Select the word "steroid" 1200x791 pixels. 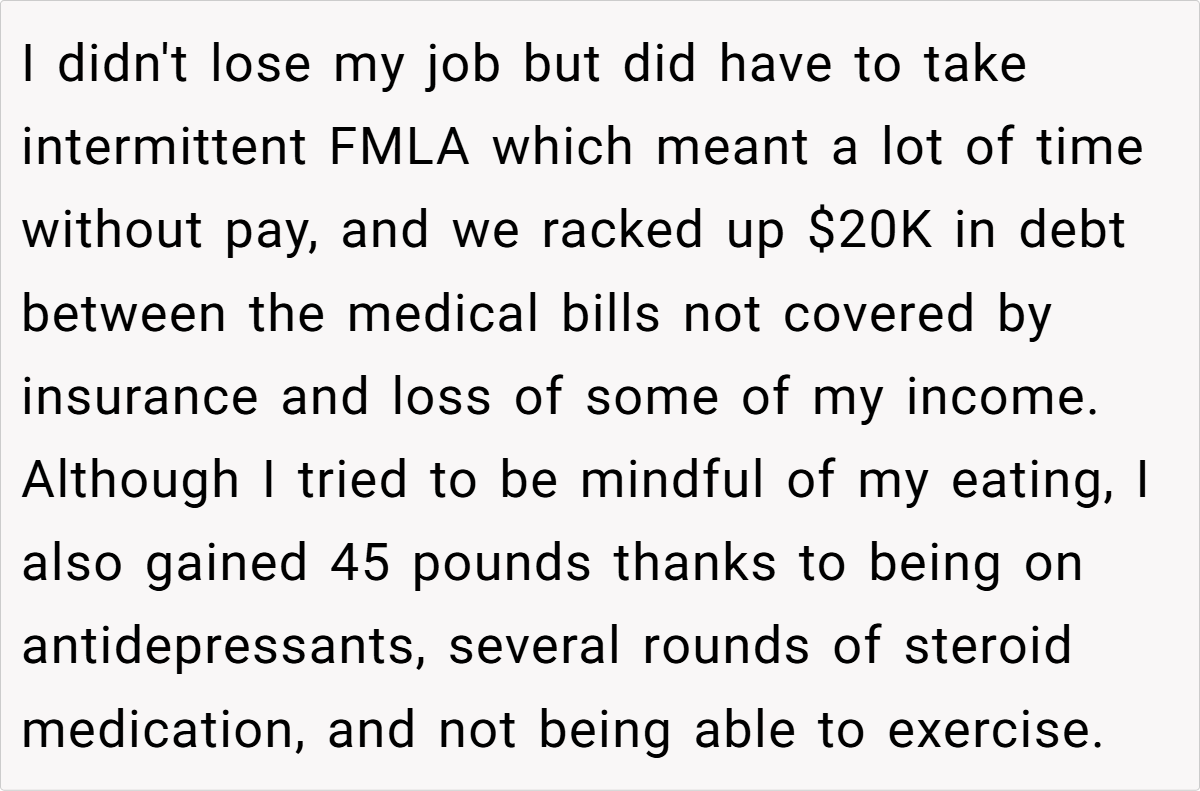pyautogui.click(x=988, y=647)
